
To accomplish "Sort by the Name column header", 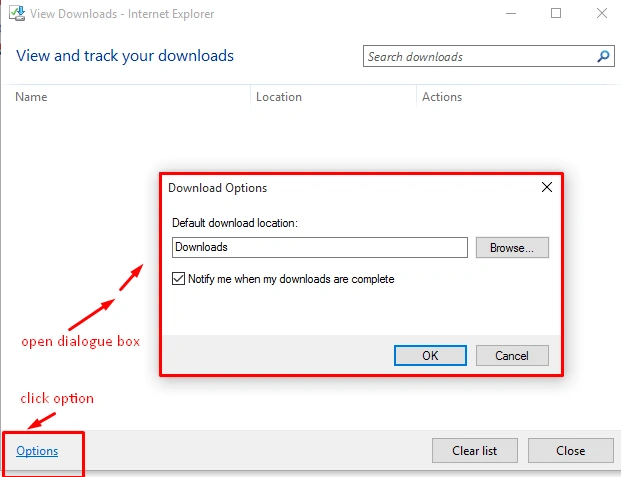I will click(31, 97).
